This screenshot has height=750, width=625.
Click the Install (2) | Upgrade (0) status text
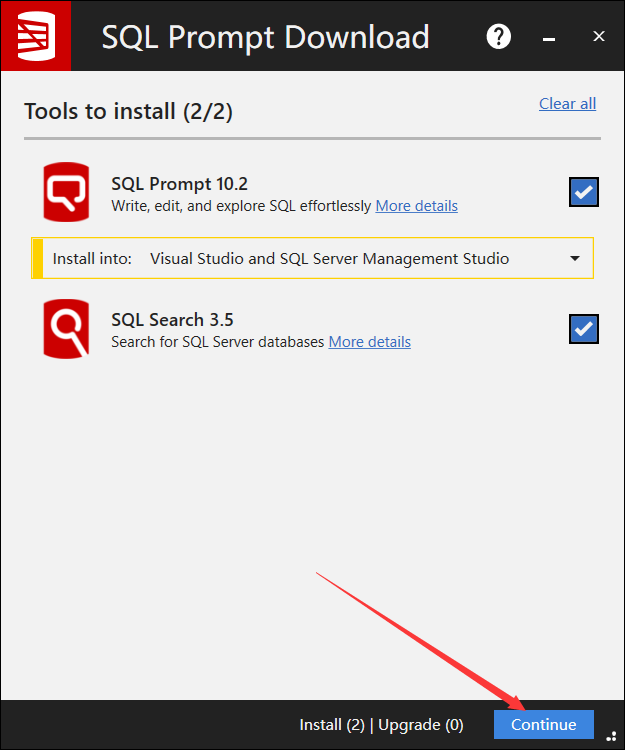click(382, 725)
